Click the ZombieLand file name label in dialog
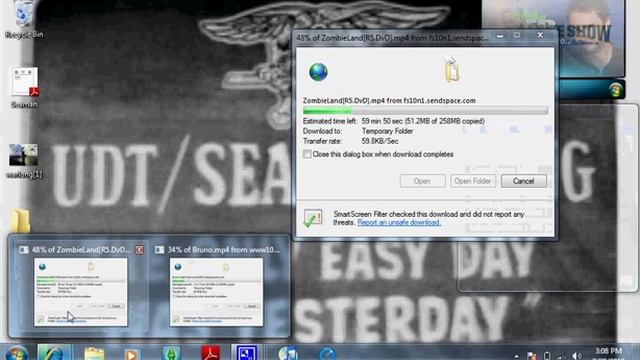This screenshot has height=360, width=640. point(389,100)
